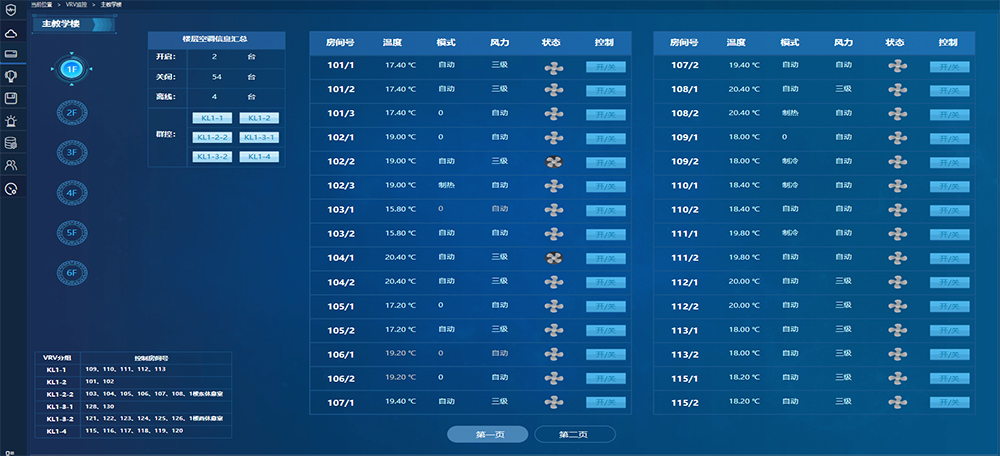Click the fan status icon for room 104/1
This screenshot has width=1000, height=456.
553,257
